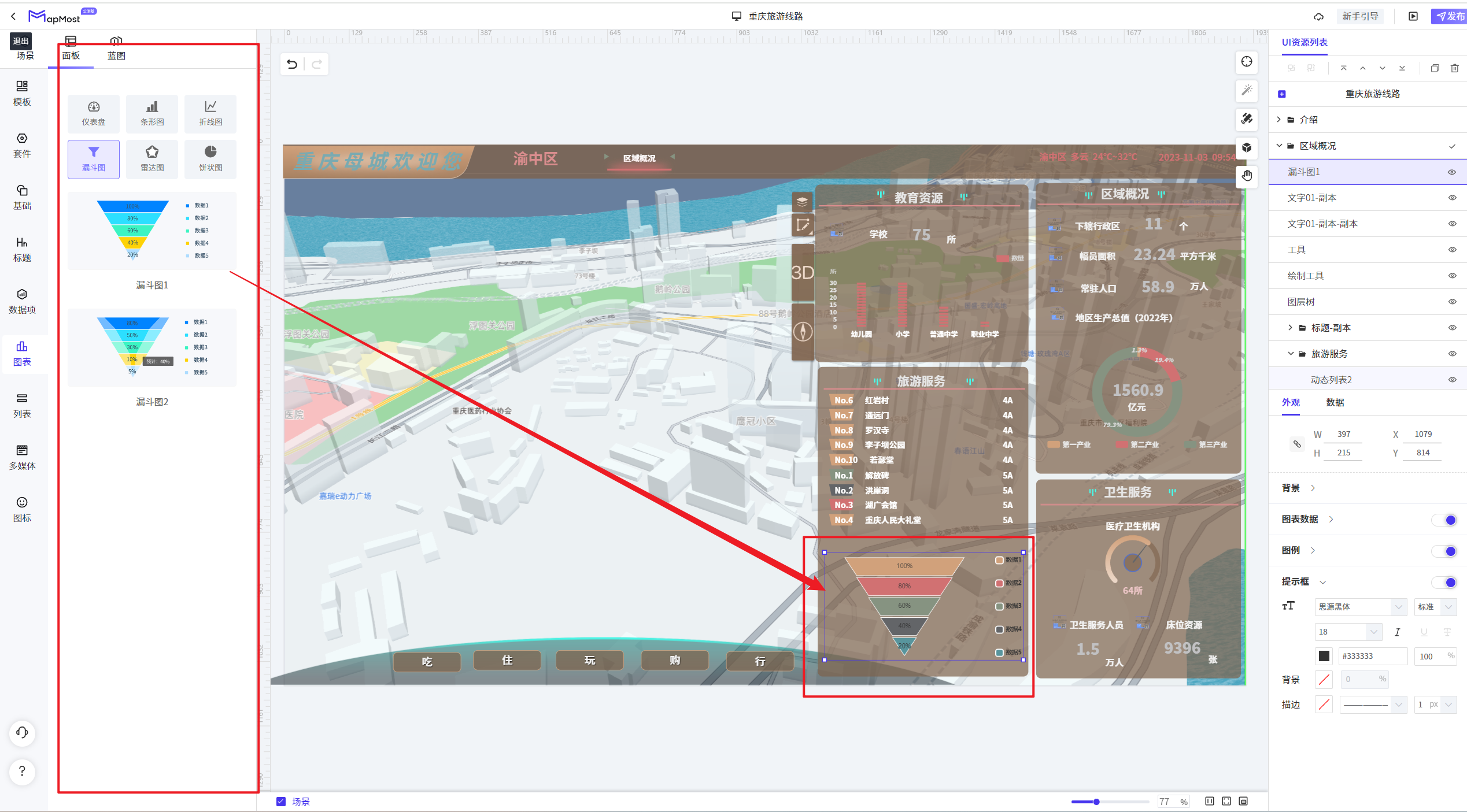The height and width of the screenshot is (812, 1467).
Task: Hide the 动态列表2 layer
Action: (x=1451, y=380)
